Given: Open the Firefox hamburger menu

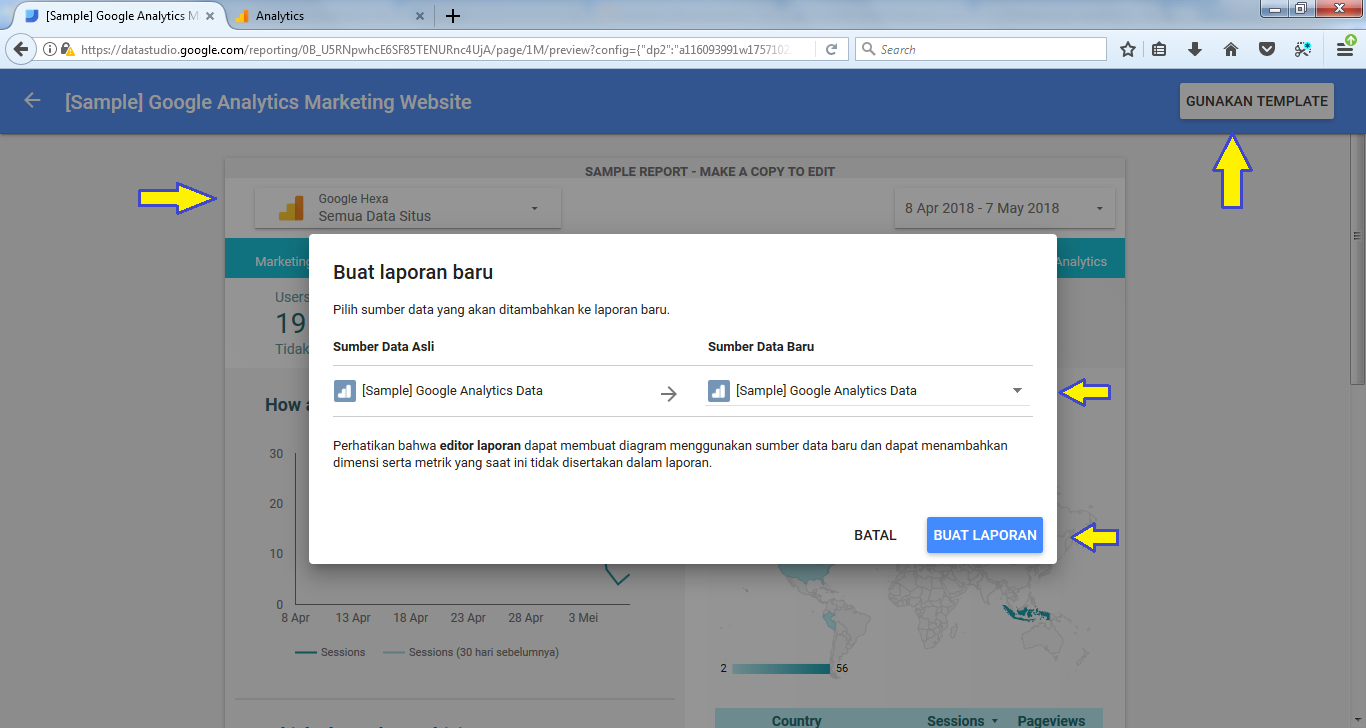Looking at the screenshot, I should coord(1345,48).
